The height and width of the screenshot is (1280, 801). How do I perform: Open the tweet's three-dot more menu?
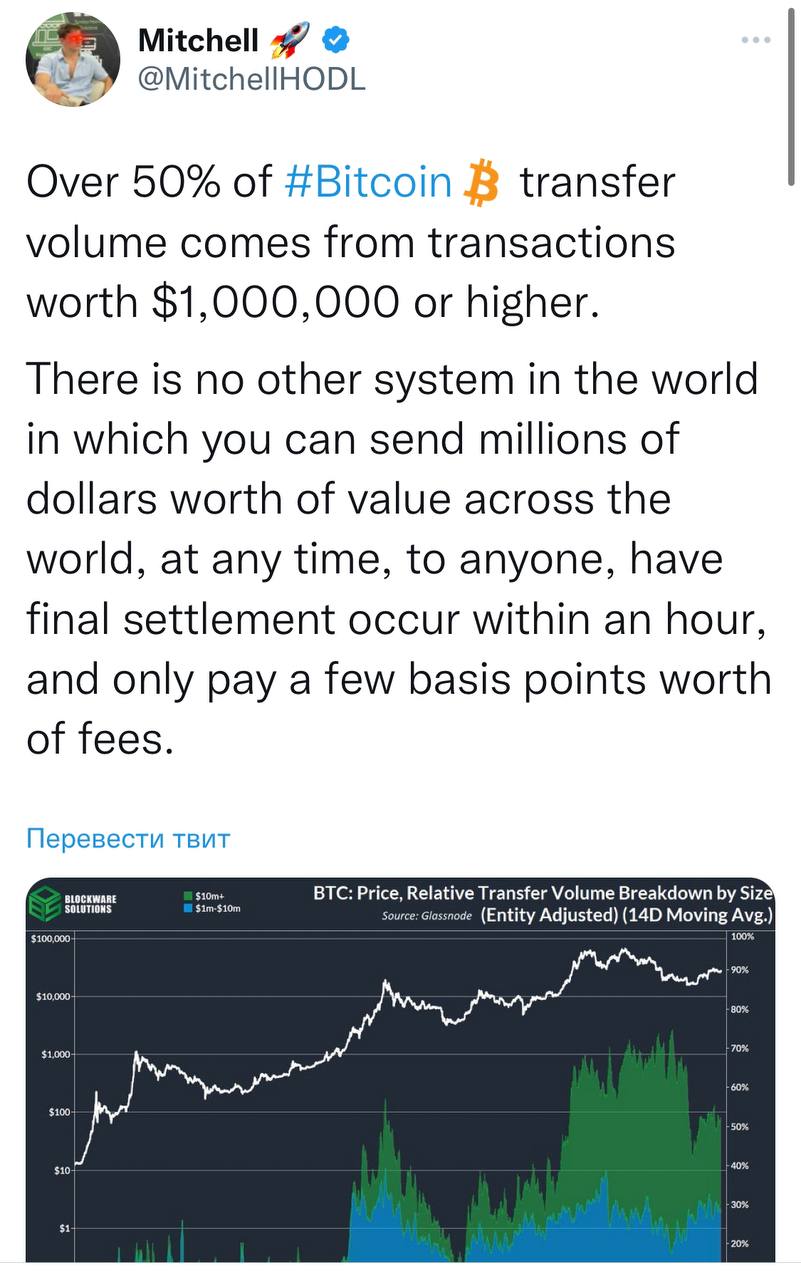755,40
